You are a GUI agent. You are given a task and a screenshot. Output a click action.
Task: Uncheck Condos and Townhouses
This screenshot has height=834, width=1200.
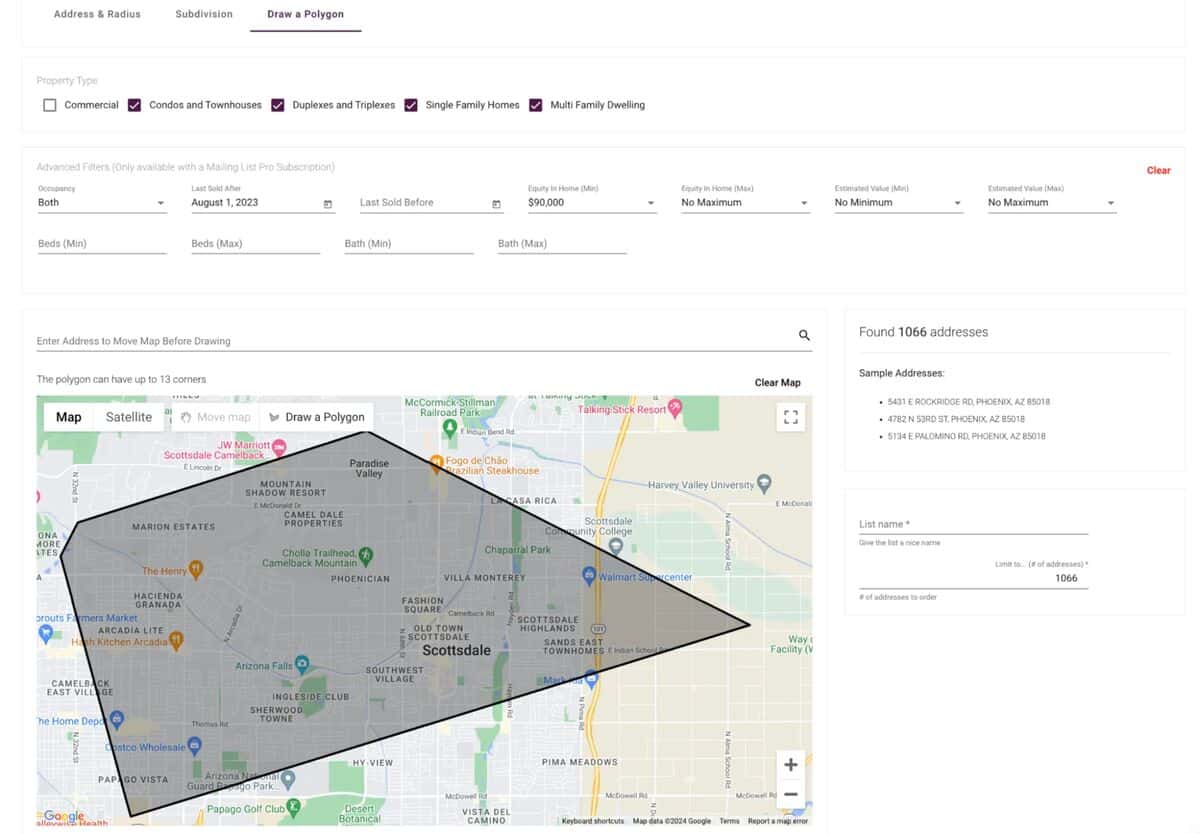135,105
